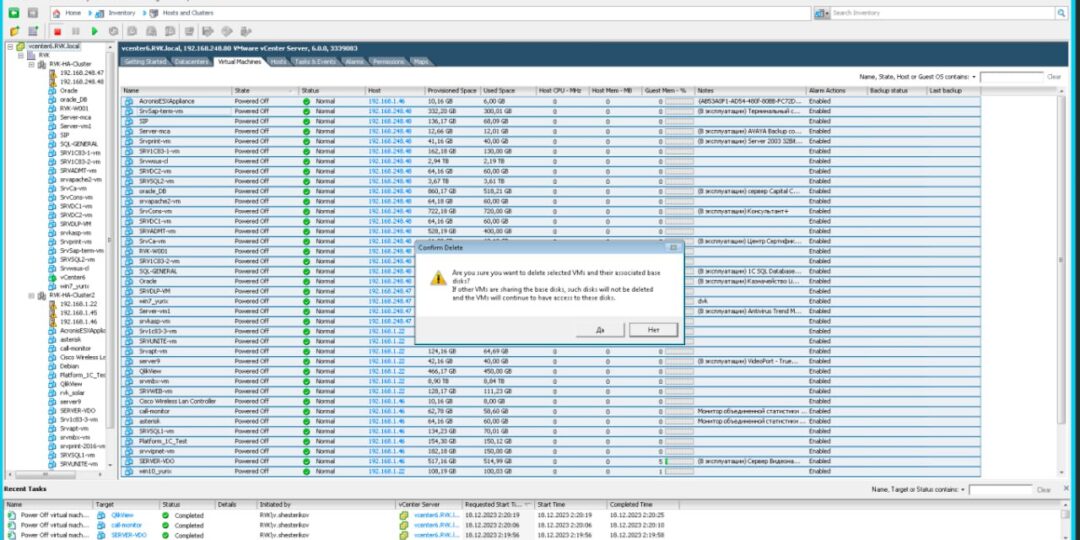Click the green Power On toolbar icon
The image size is (1080, 540).
(x=94, y=31)
